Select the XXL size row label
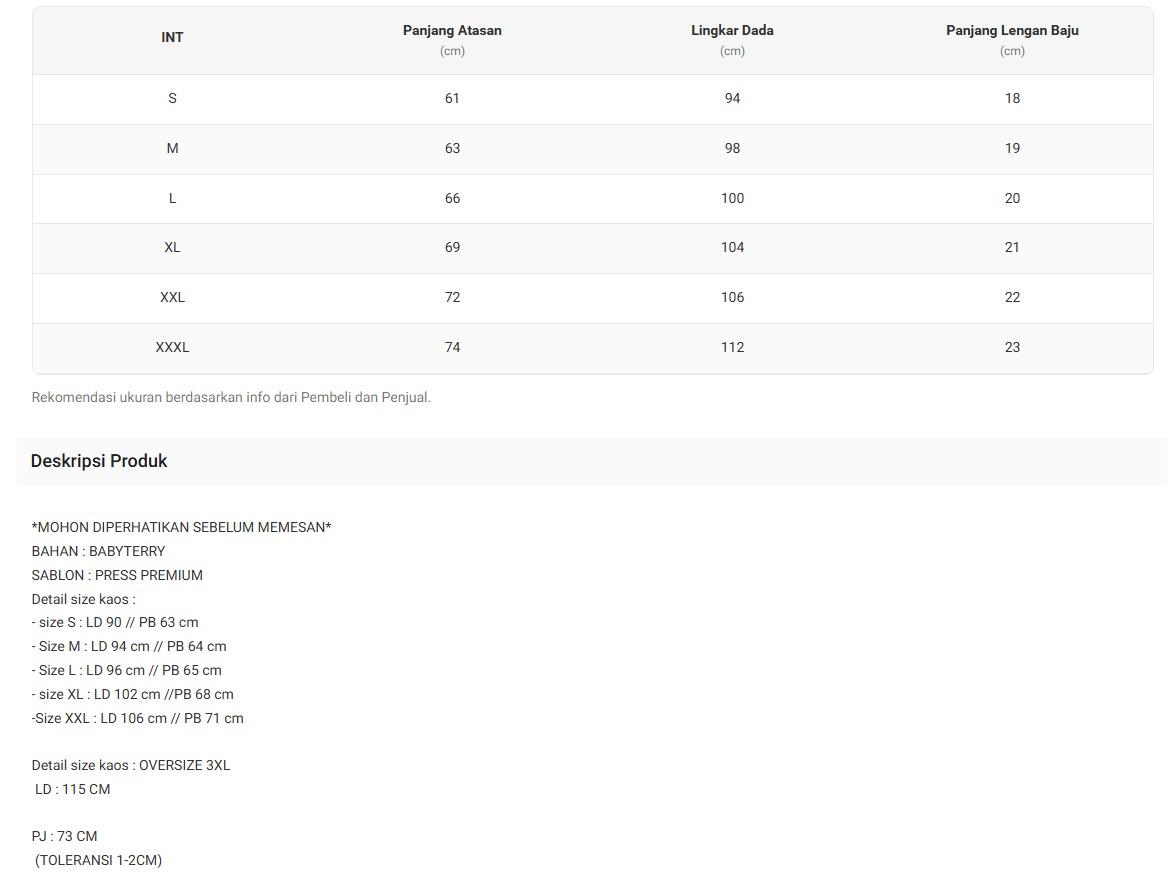Screen dimensions: 1175x878 pyautogui.click(x=172, y=297)
